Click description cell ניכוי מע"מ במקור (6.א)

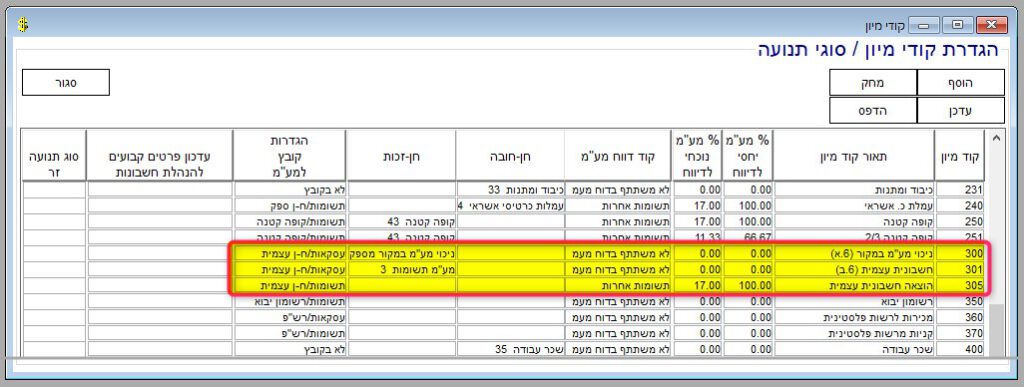click(854, 253)
